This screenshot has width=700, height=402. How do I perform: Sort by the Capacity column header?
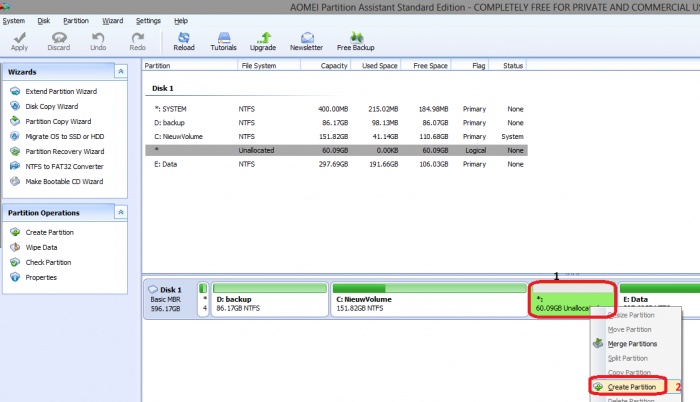coord(325,66)
